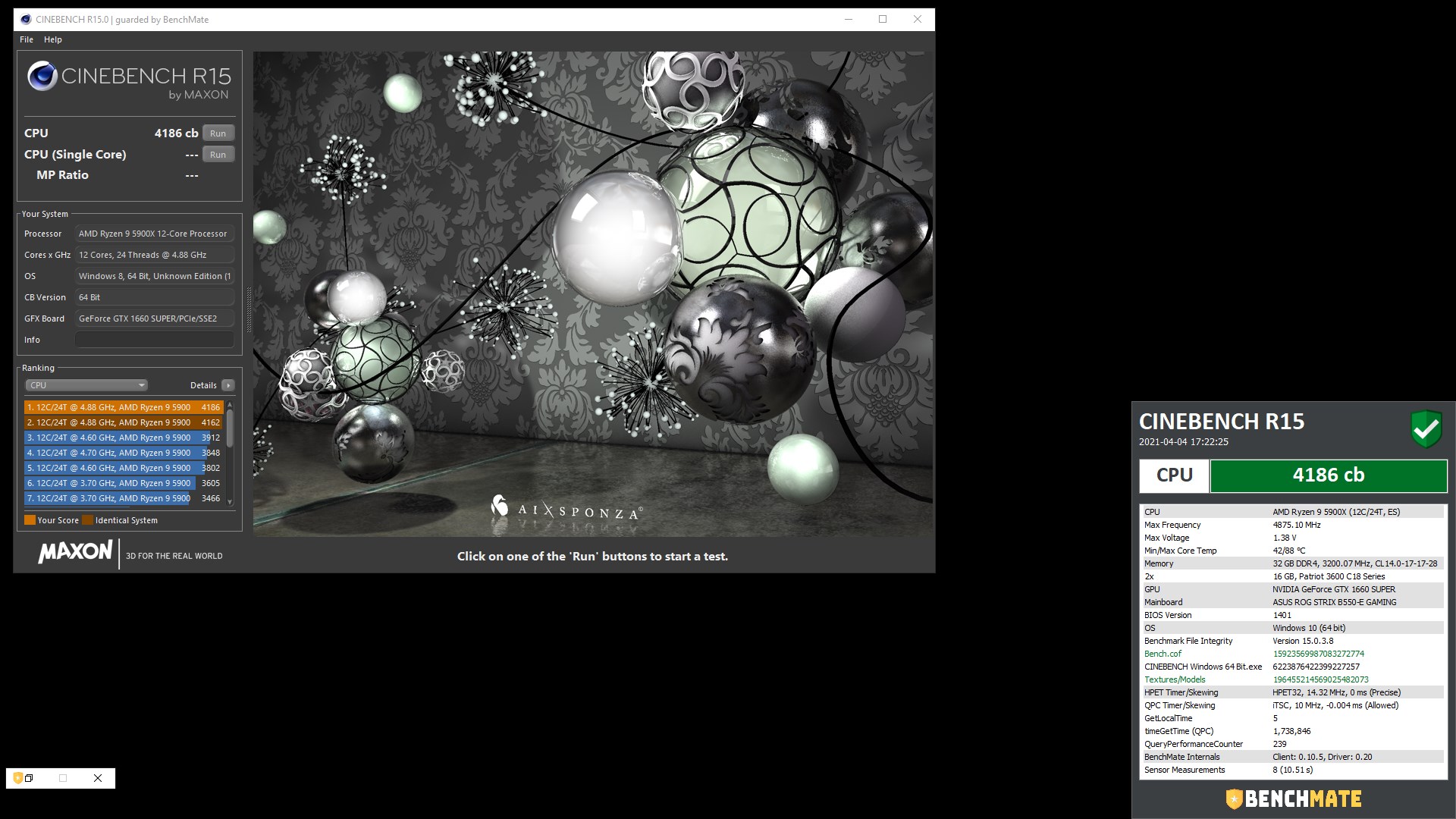Click the rendered scene preview
The height and width of the screenshot is (819, 1456).
pos(593,294)
